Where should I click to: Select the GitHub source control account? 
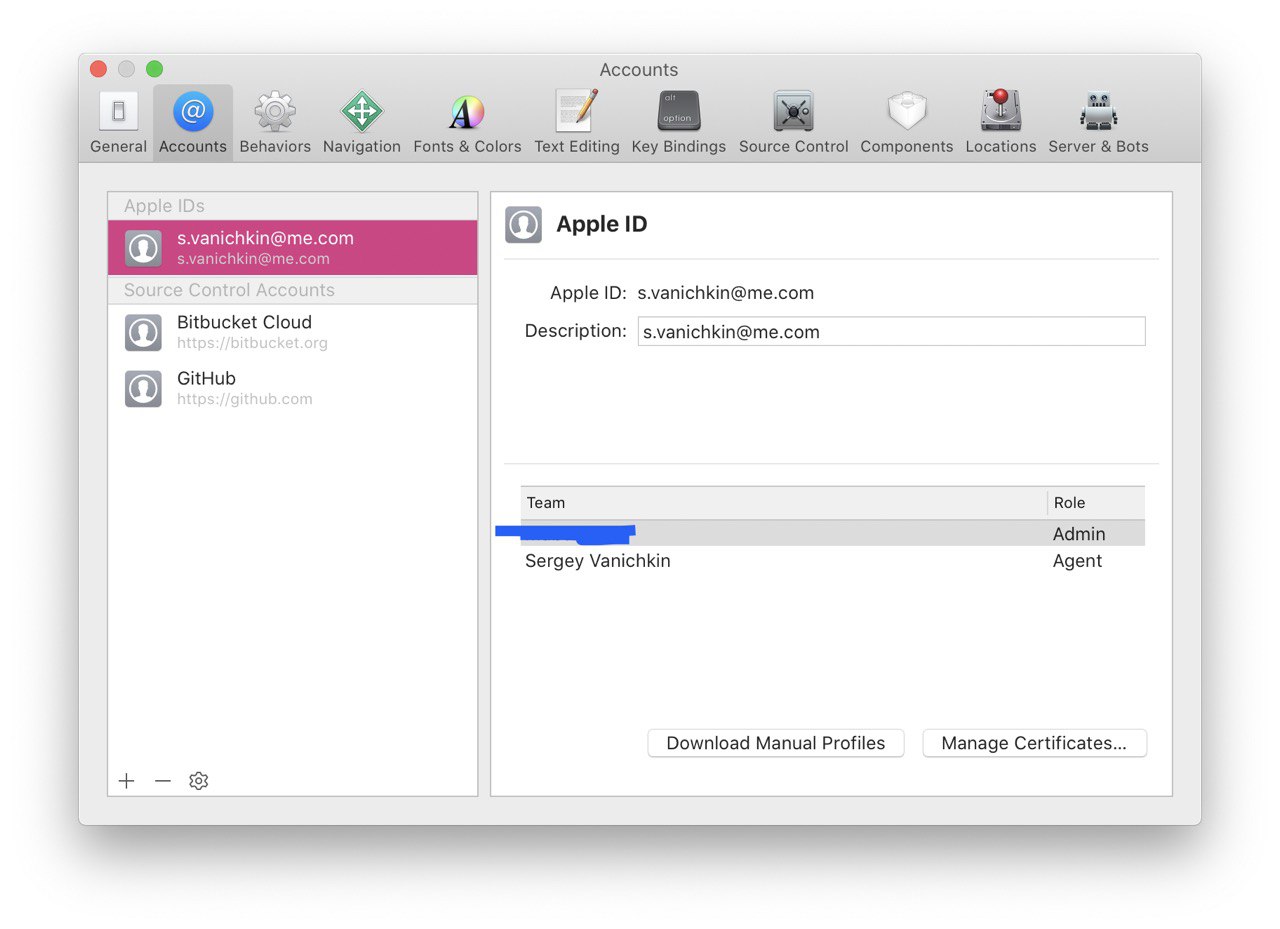click(293, 388)
